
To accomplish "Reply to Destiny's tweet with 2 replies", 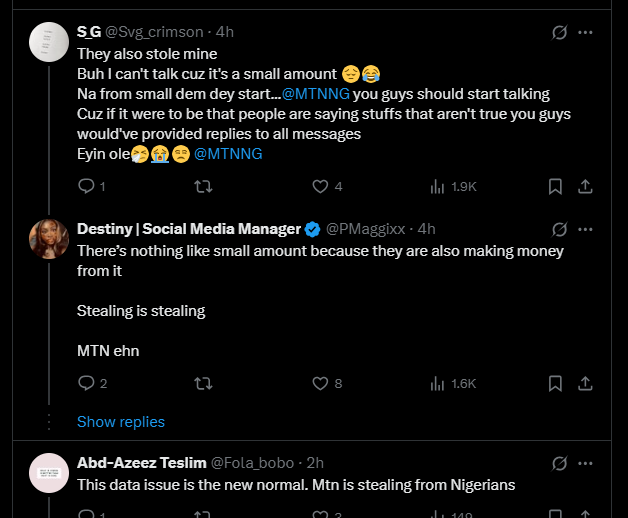I will 86,383.
